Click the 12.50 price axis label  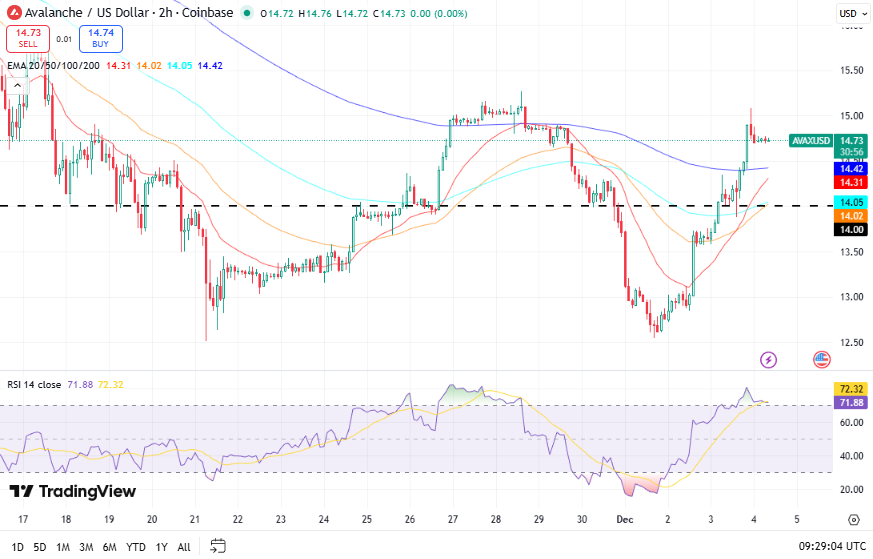point(852,342)
